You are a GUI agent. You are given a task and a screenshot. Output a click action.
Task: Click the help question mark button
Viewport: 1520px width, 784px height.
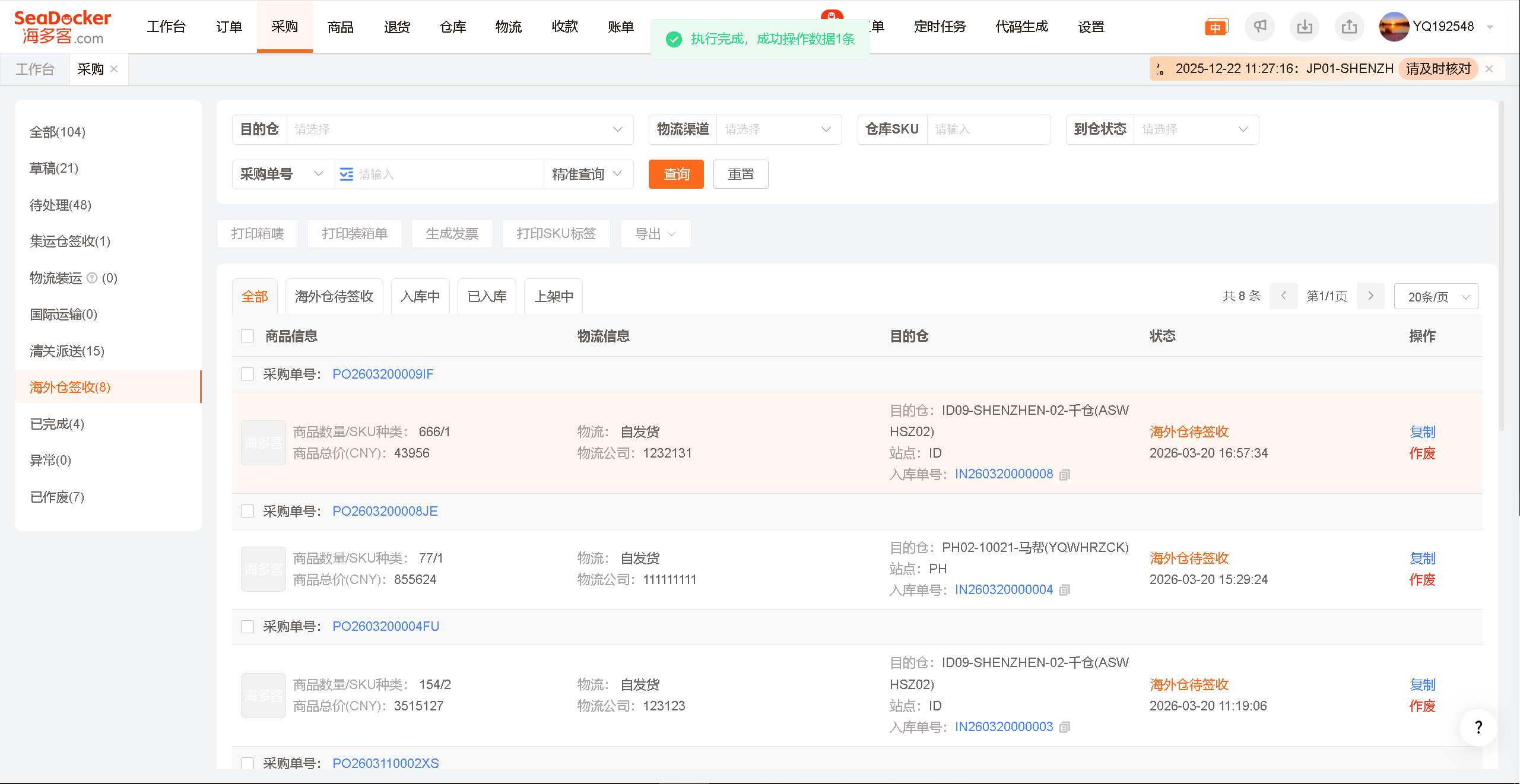click(1478, 728)
